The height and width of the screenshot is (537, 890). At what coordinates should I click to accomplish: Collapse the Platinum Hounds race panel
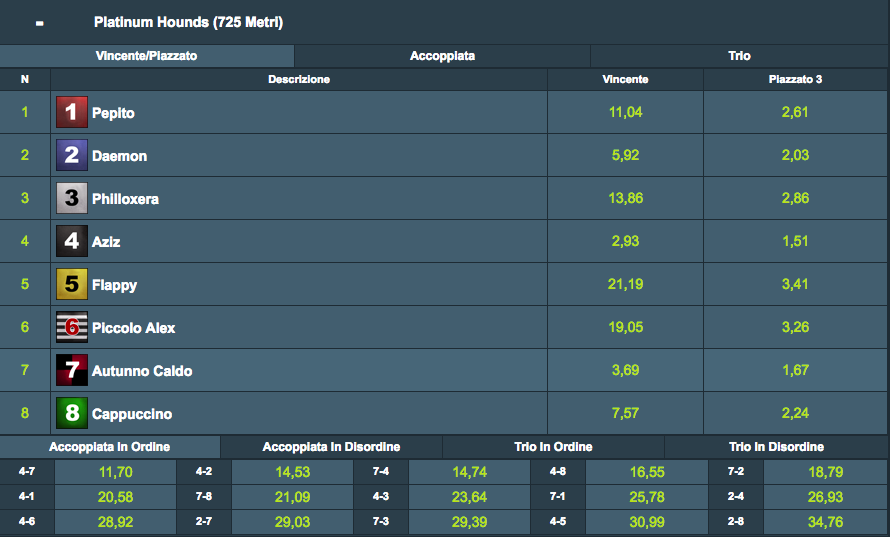(x=39, y=23)
